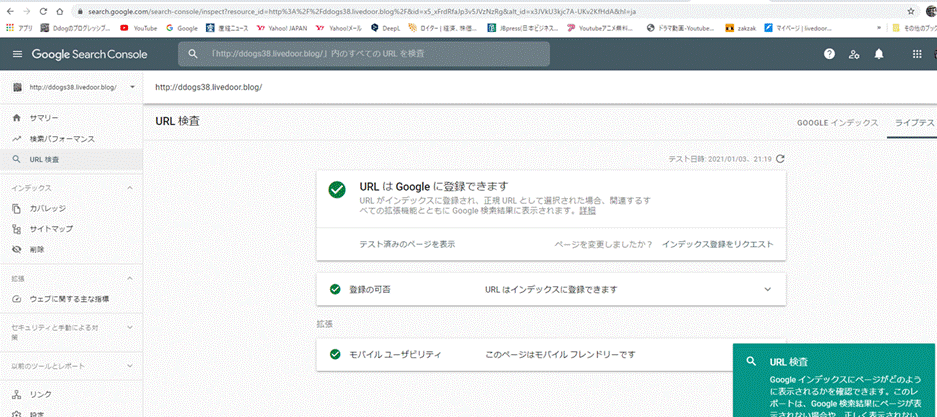Open the その他のブックマーク folder
Viewport: 937px width, 417px height.
coord(914,27)
